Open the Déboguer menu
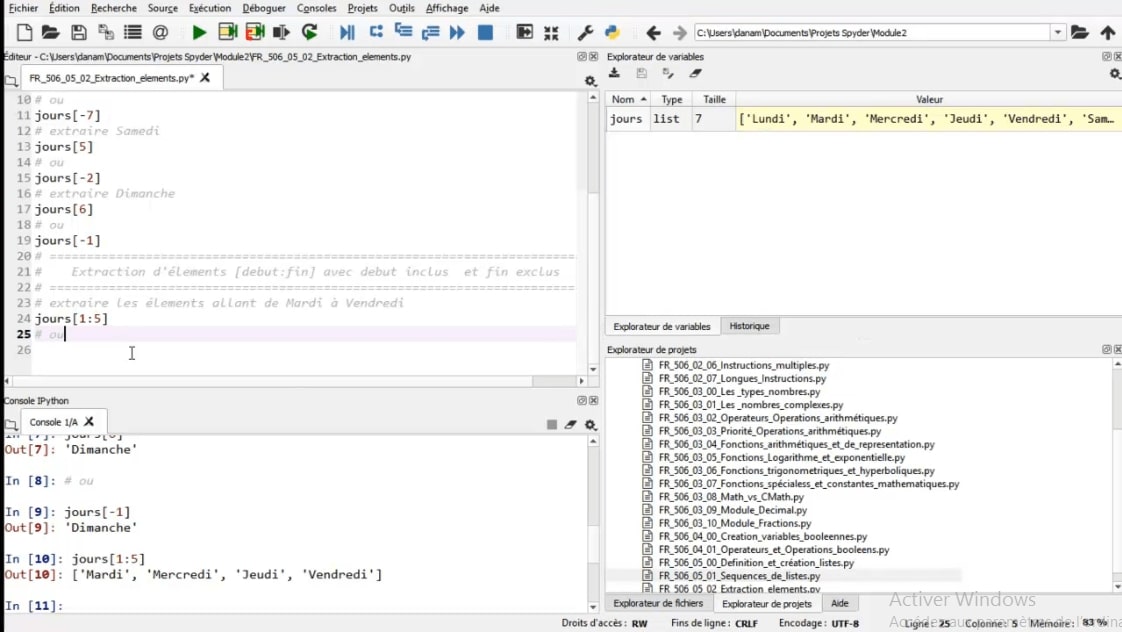 [264, 8]
